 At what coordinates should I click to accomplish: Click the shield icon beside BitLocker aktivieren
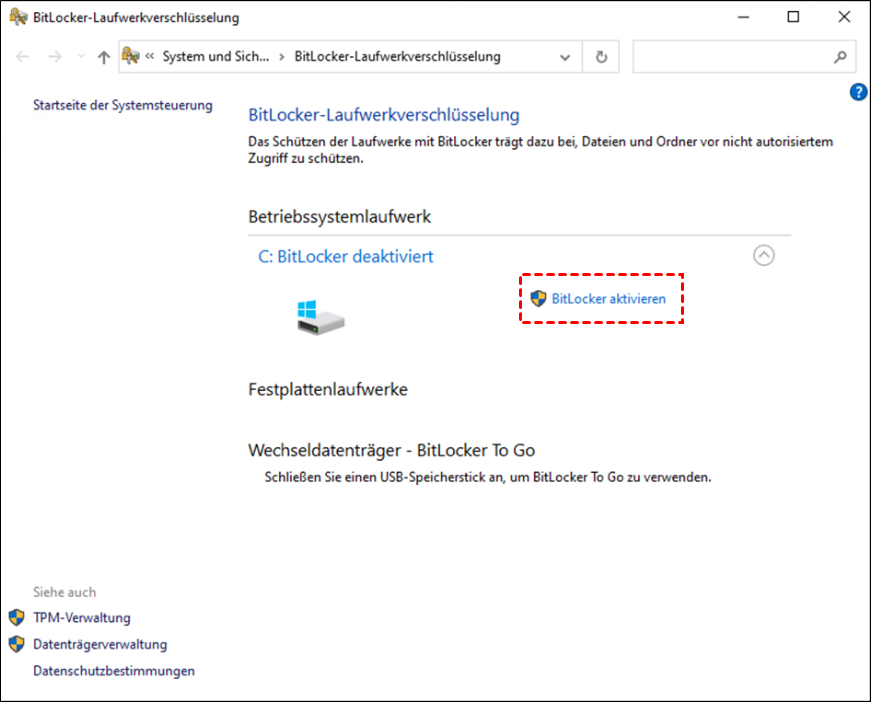point(538,299)
